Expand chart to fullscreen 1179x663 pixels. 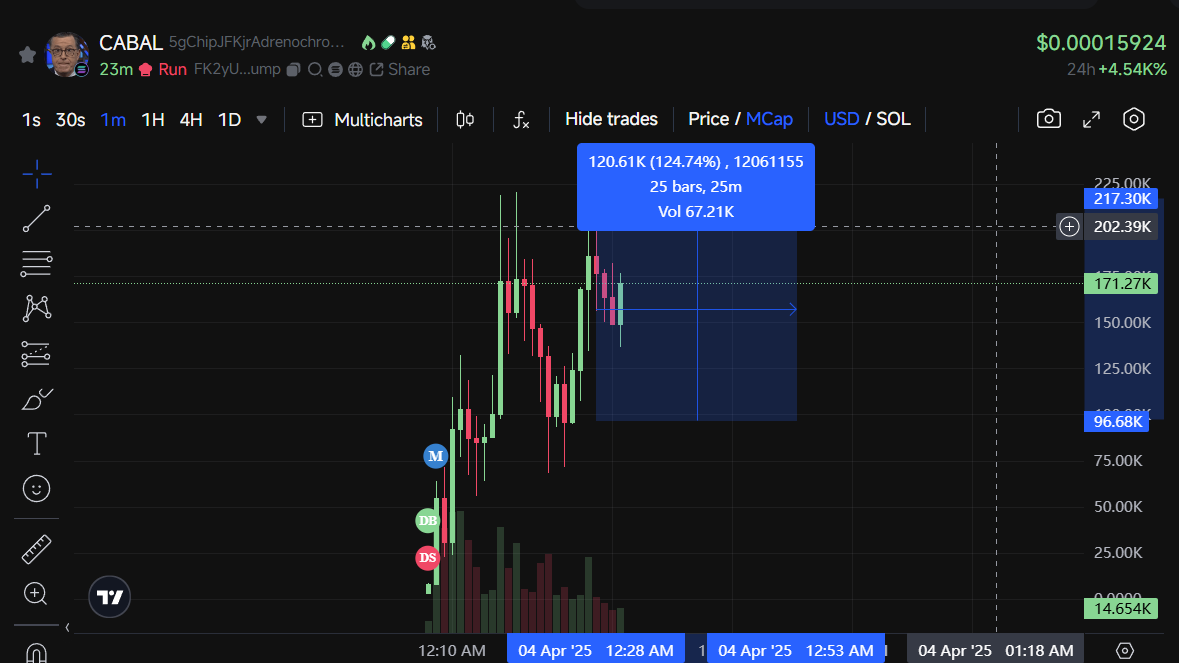pos(1091,119)
